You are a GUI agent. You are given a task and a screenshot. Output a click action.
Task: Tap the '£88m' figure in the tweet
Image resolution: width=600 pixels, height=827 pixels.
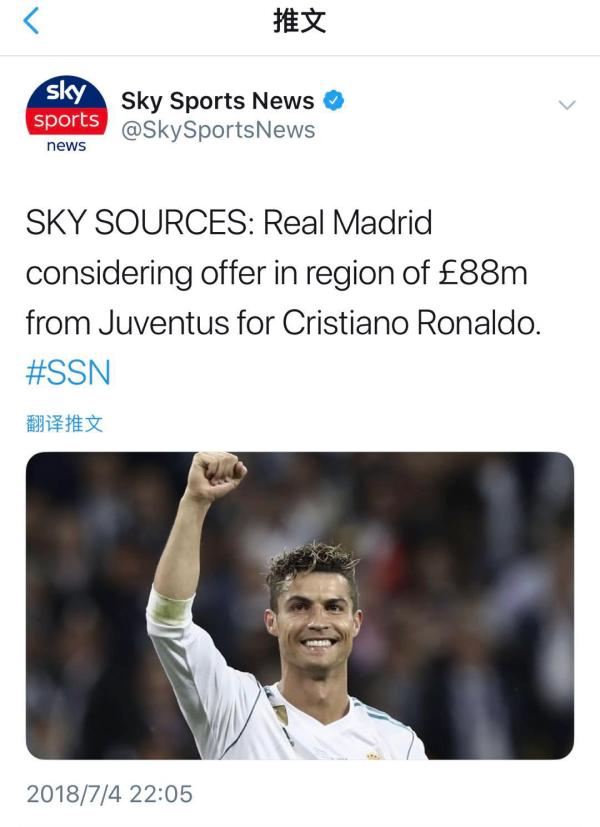tap(483, 273)
